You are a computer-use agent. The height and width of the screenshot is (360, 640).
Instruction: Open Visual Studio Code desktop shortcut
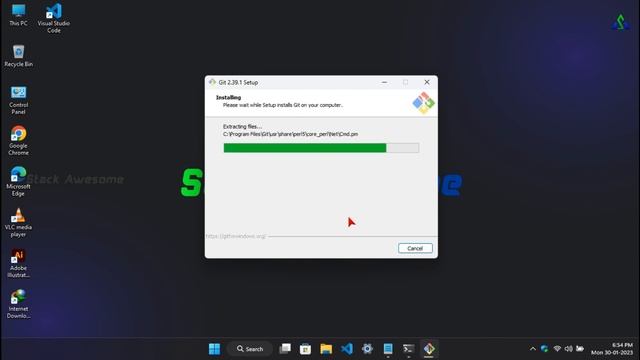tap(53, 18)
